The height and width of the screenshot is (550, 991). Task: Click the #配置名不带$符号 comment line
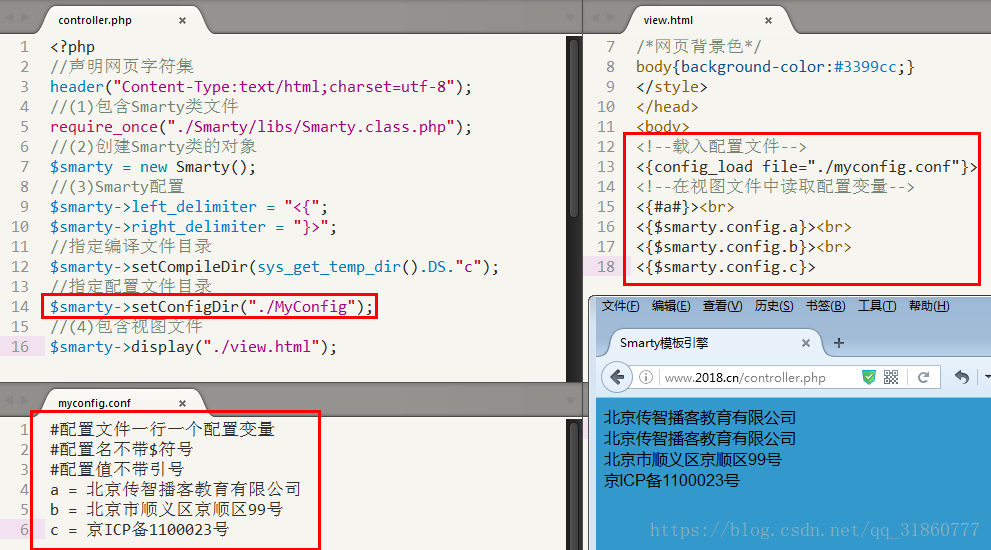coord(121,449)
